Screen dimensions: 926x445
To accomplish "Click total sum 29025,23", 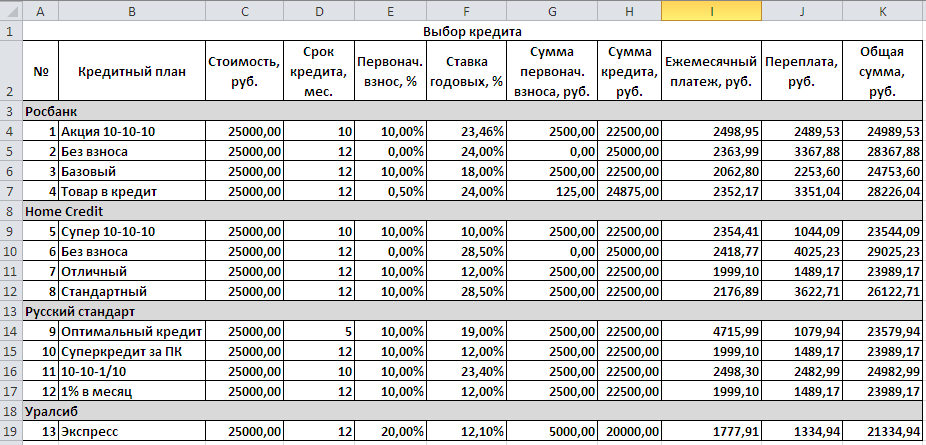I will [883, 251].
